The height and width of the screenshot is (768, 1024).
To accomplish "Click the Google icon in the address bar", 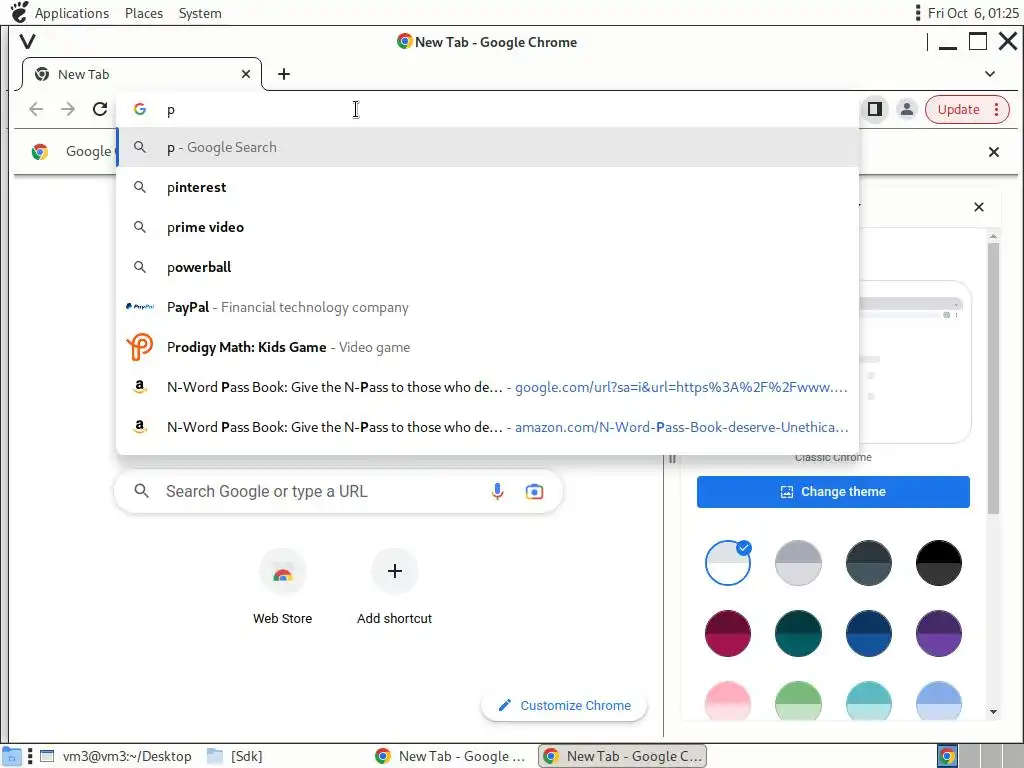I will click(x=140, y=109).
